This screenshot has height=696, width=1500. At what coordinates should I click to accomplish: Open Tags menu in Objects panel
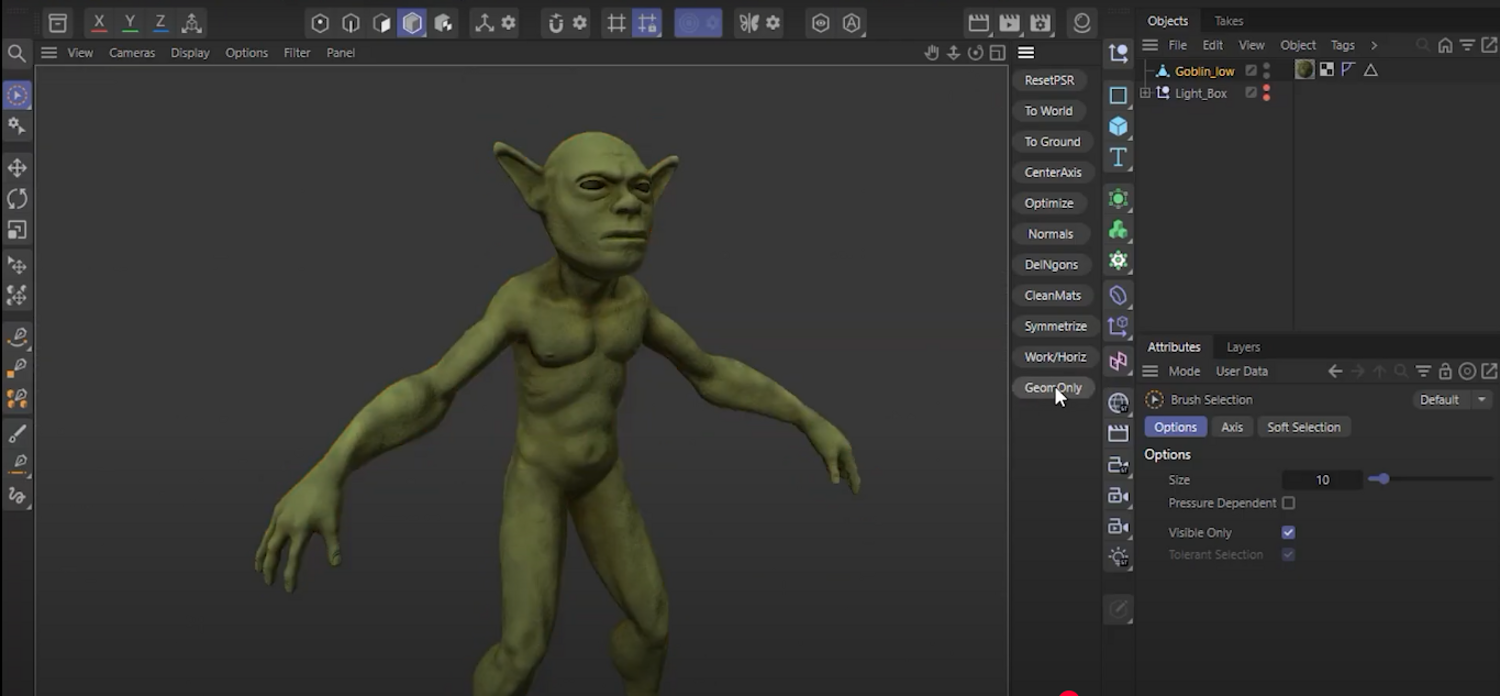tap(1343, 45)
